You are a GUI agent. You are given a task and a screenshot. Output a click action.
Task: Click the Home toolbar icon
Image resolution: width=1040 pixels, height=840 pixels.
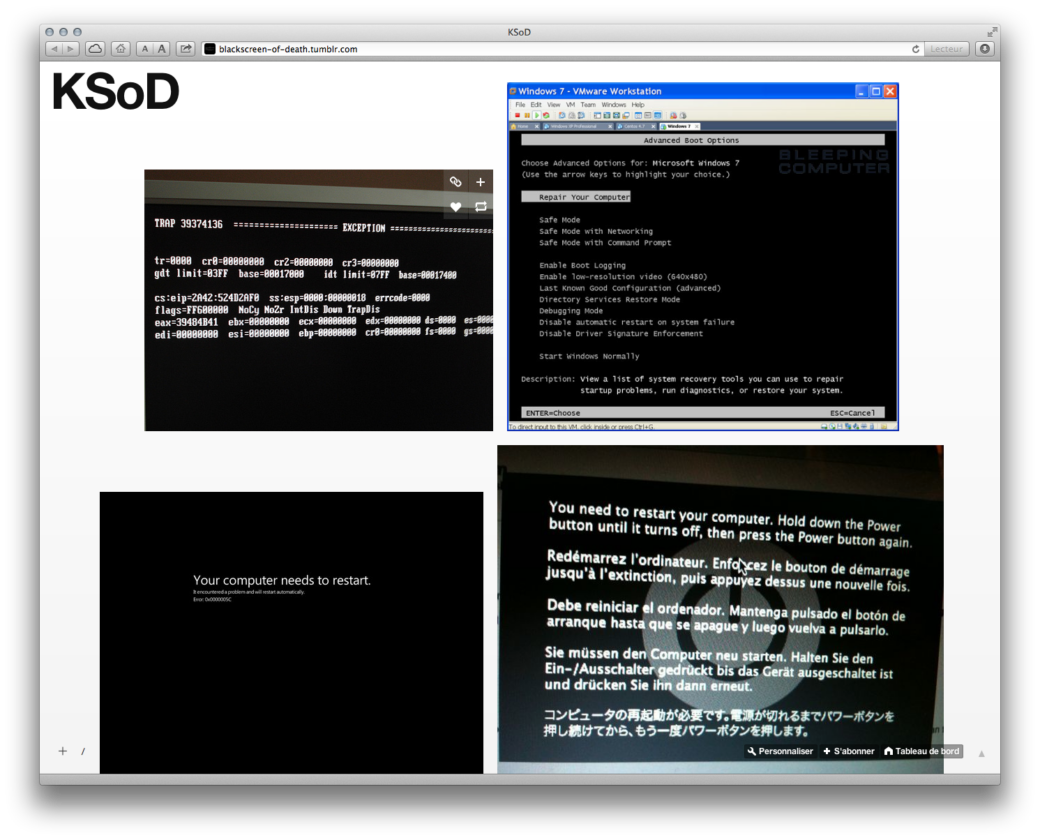point(120,49)
